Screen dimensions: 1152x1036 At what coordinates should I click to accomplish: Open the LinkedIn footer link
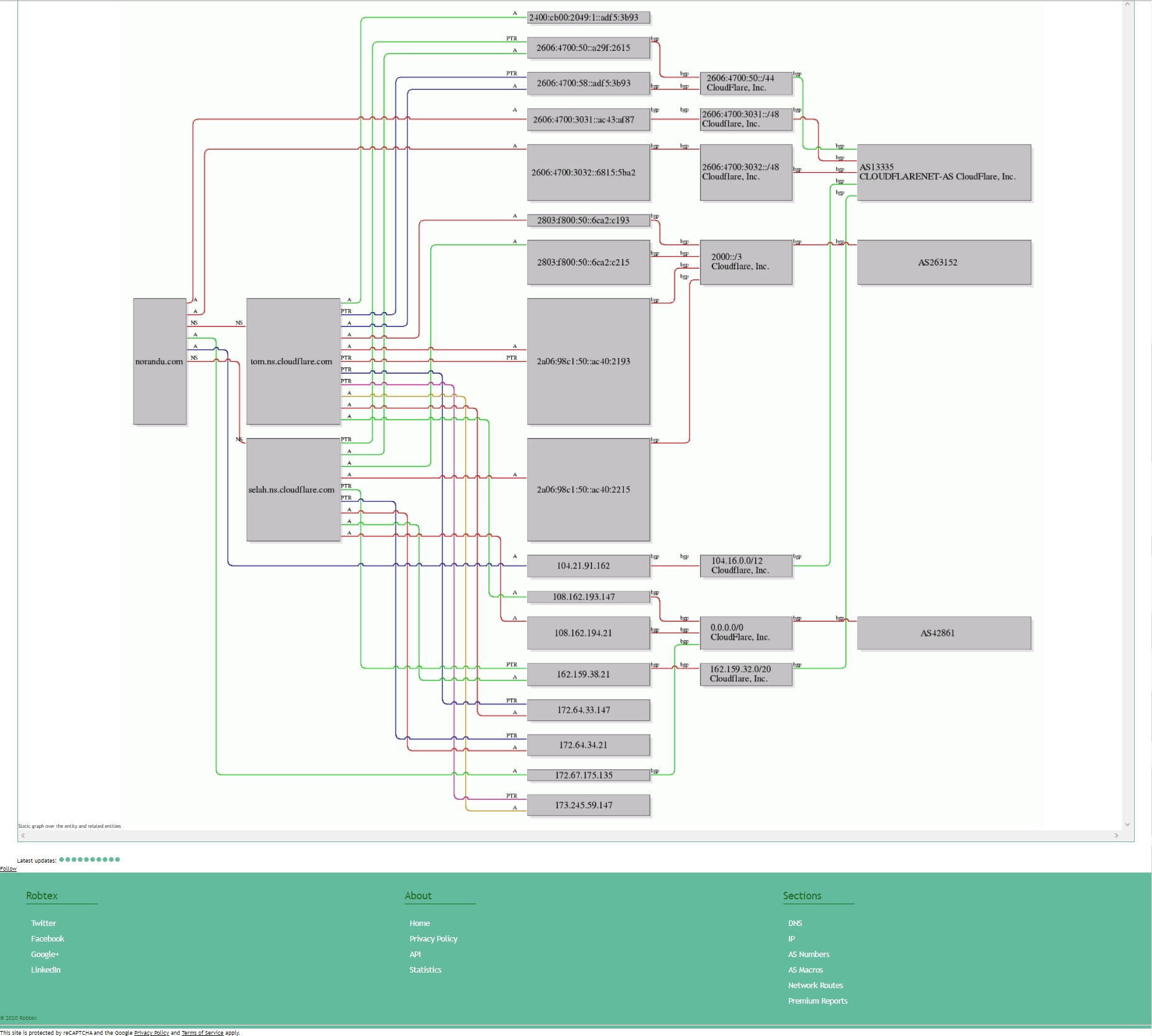46,970
